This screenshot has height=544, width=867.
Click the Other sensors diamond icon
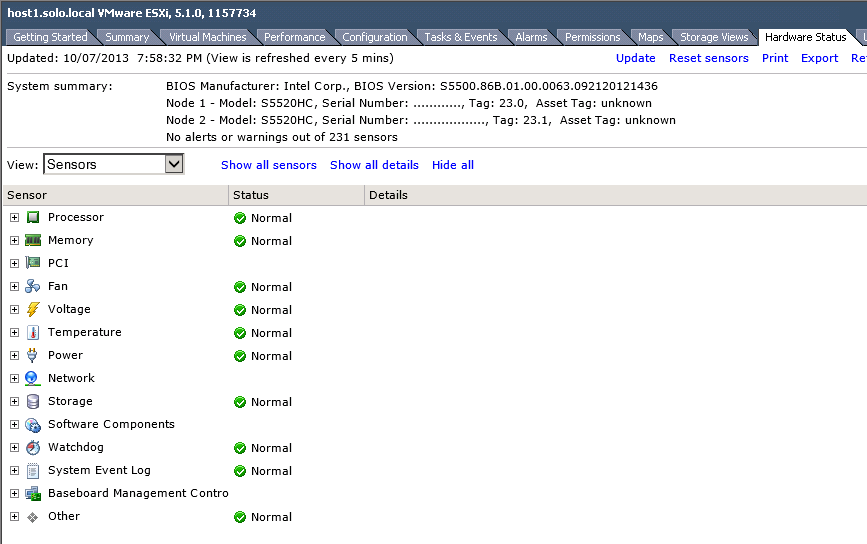(33, 517)
